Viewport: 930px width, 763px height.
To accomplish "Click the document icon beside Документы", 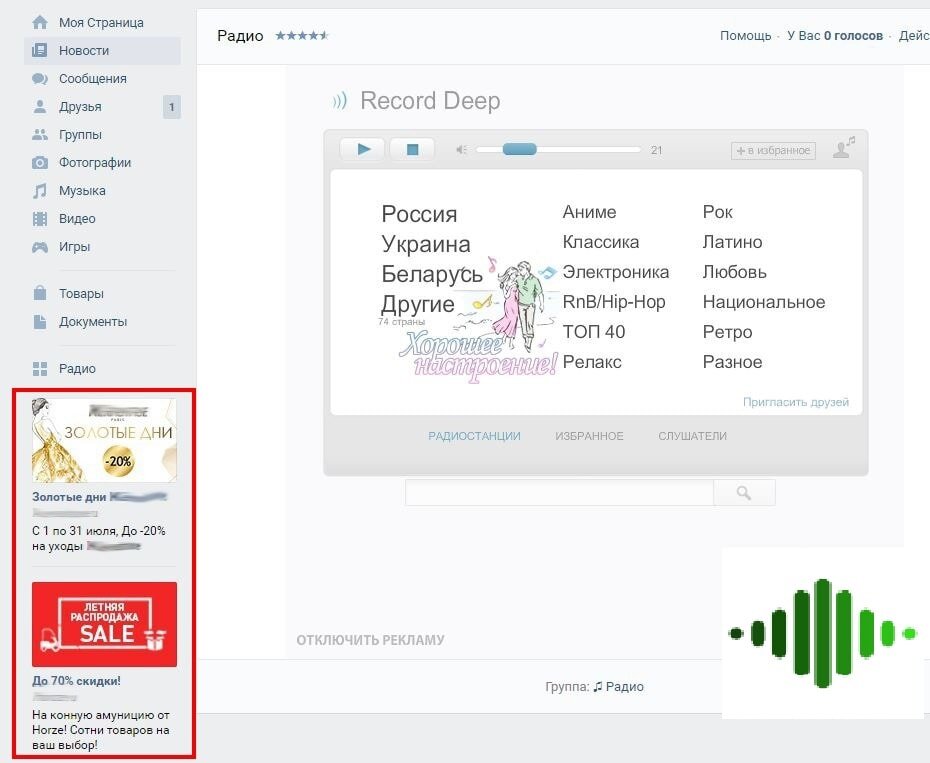I will coord(40,322).
